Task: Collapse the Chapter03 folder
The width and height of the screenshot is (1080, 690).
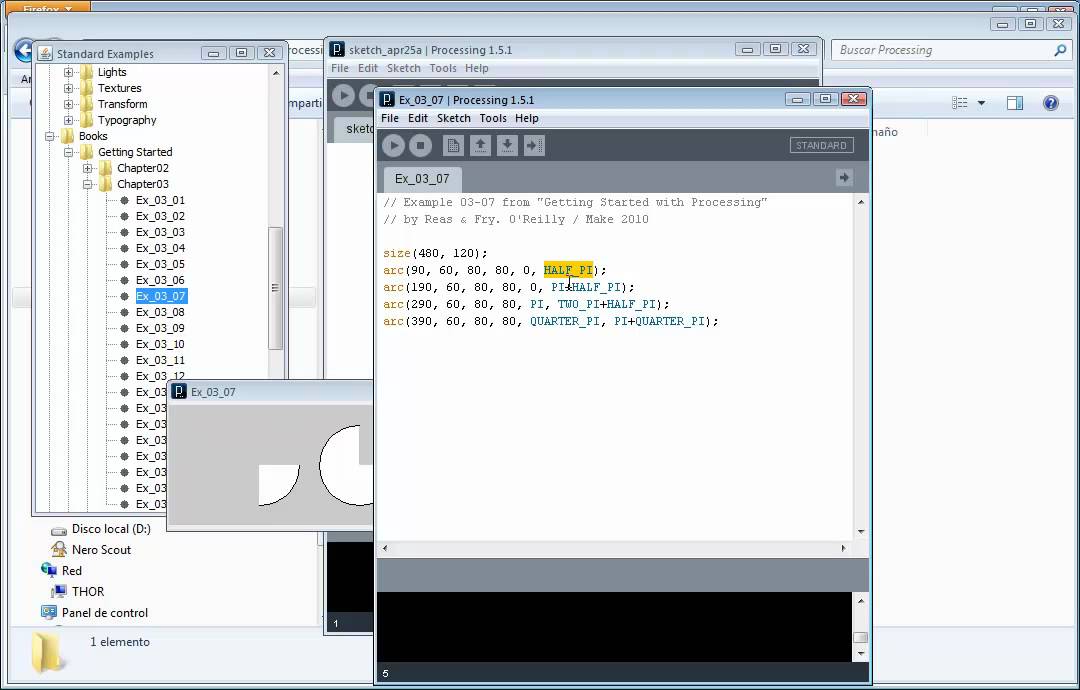Action: pyautogui.click(x=87, y=184)
